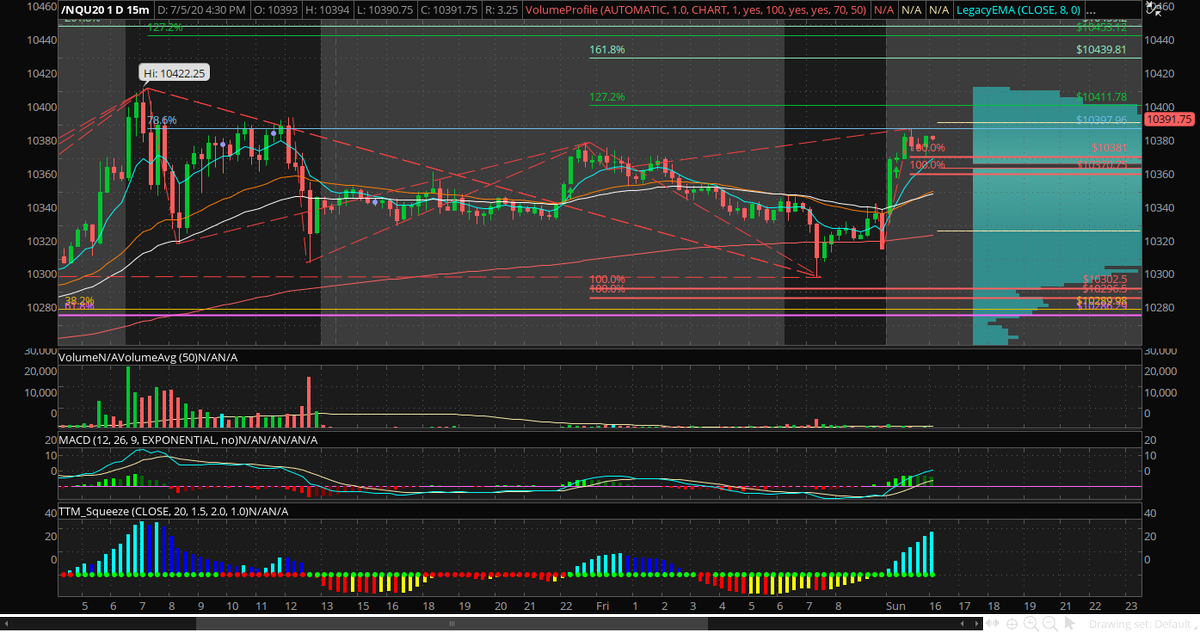Viewport: 1200px width, 634px height.
Task: Click the L: 10390.75 low value
Action: click(x=384, y=10)
